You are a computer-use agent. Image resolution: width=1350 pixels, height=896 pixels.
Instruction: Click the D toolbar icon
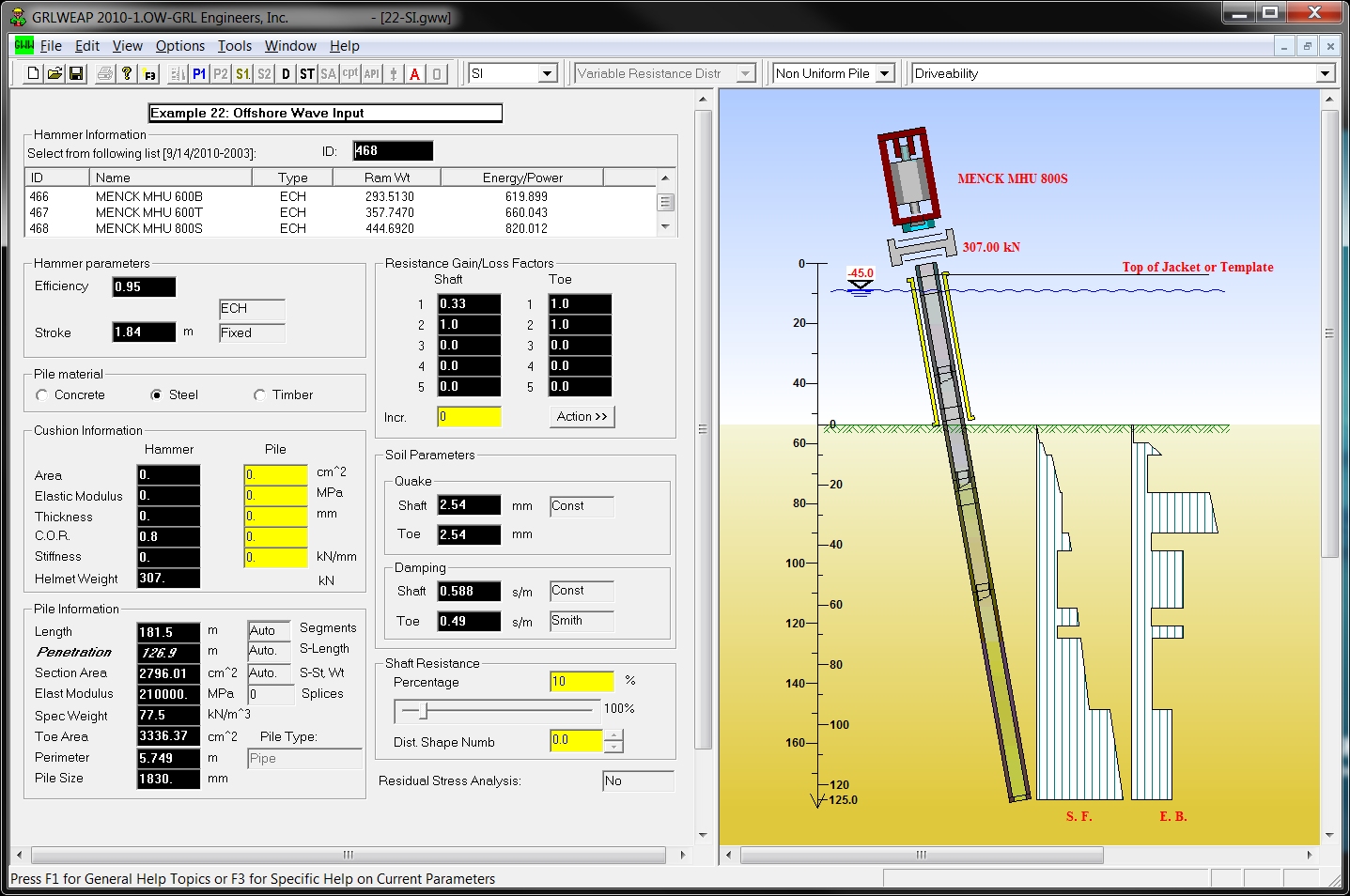[286, 73]
